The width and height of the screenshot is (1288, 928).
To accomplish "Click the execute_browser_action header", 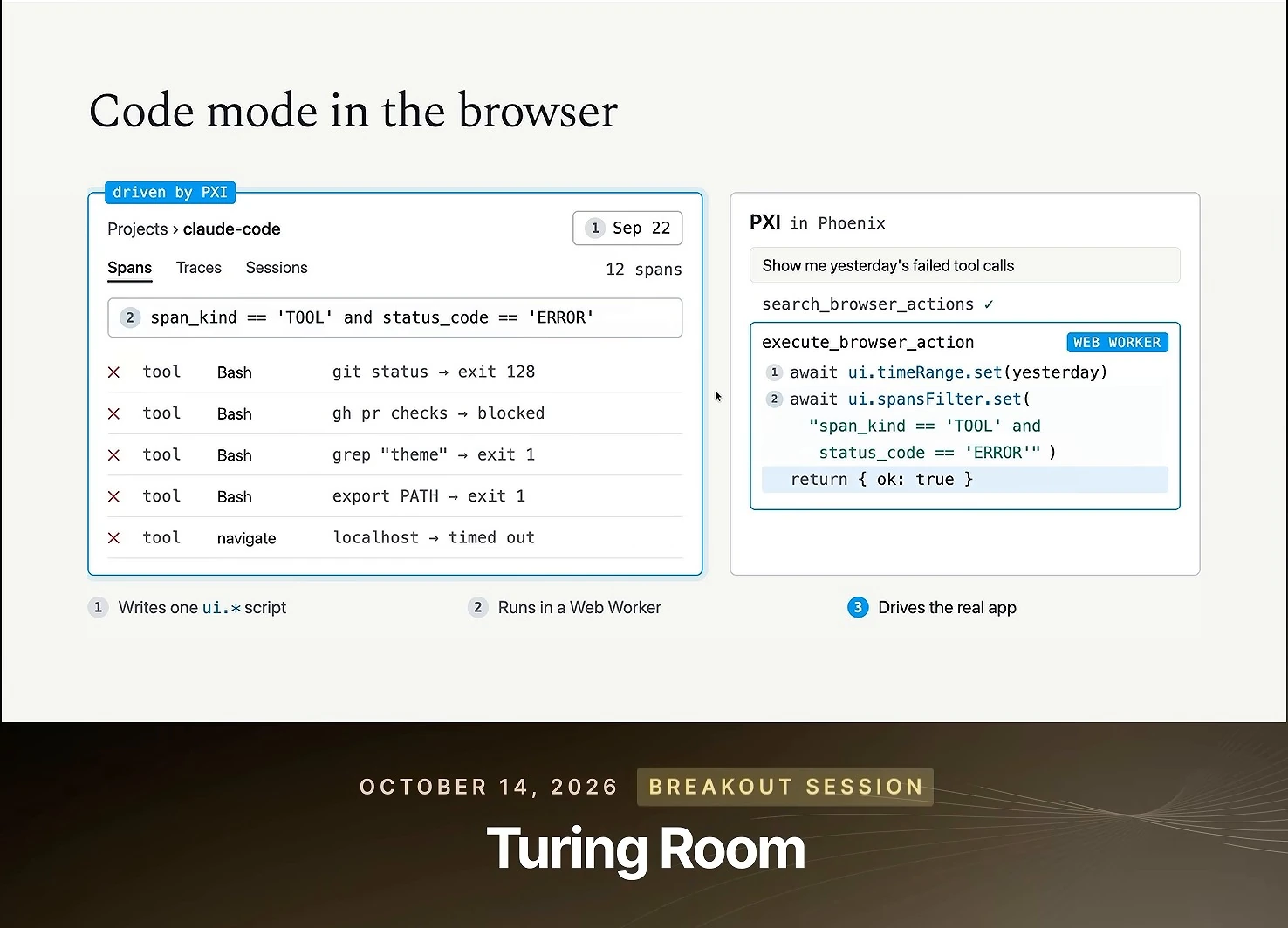I will pos(868,343).
